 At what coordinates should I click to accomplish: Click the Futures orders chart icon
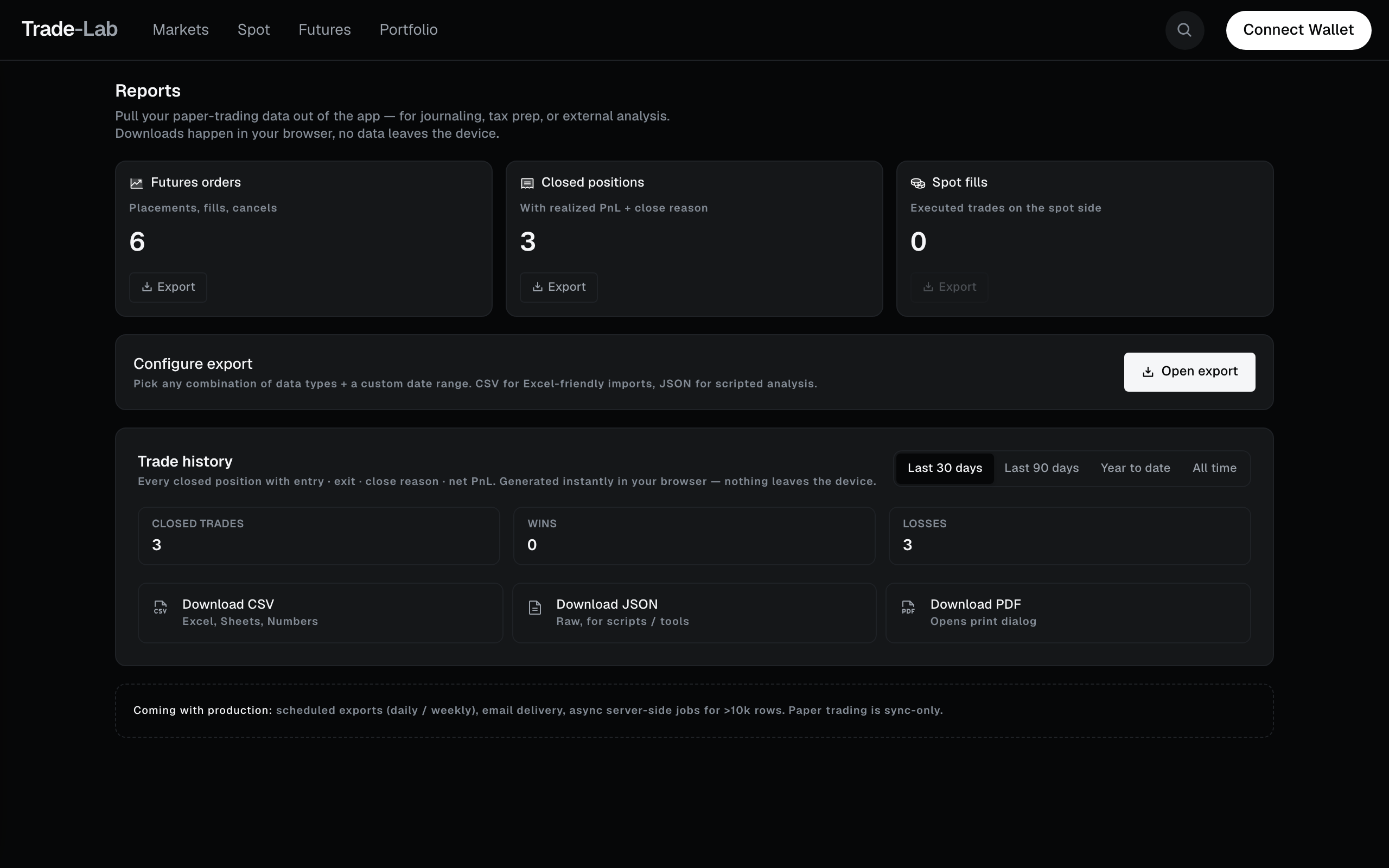click(x=136, y=183)
